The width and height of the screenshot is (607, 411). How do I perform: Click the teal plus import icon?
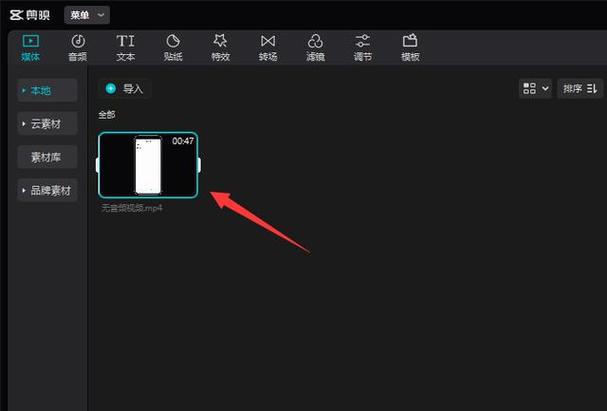point(111,89)
